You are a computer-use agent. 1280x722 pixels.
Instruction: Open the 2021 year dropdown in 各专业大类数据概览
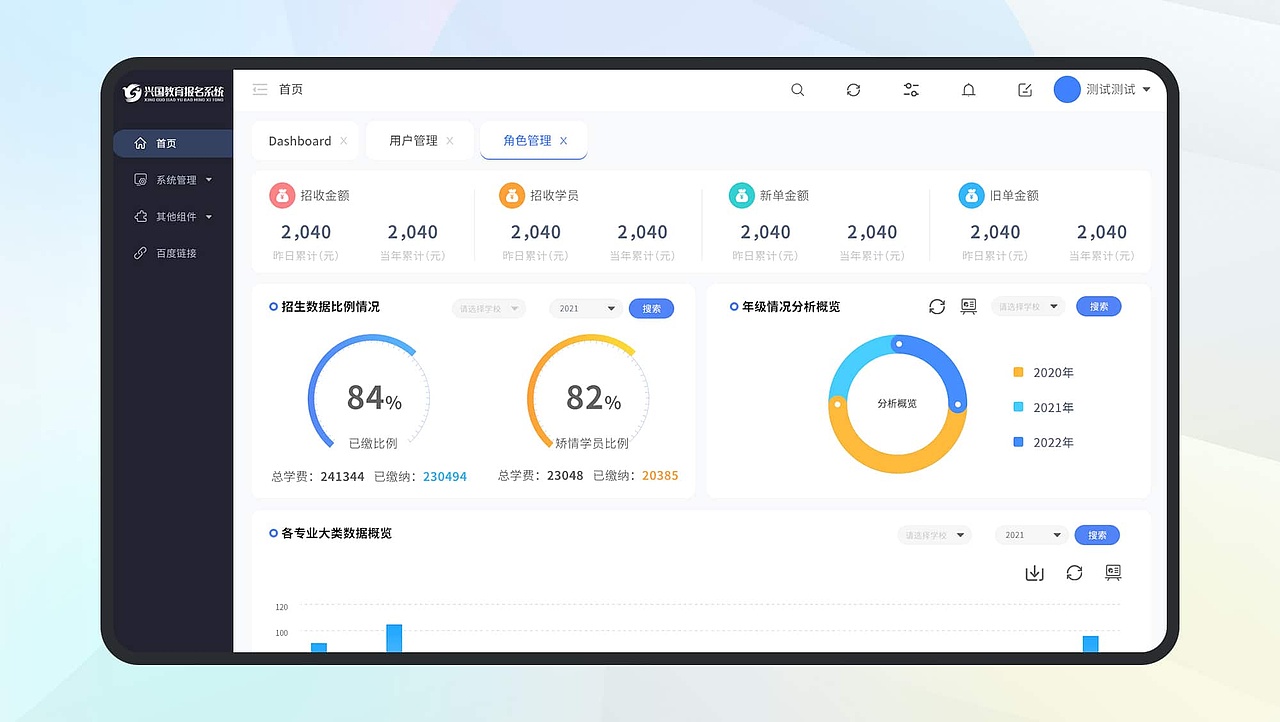pos(1032,535)
